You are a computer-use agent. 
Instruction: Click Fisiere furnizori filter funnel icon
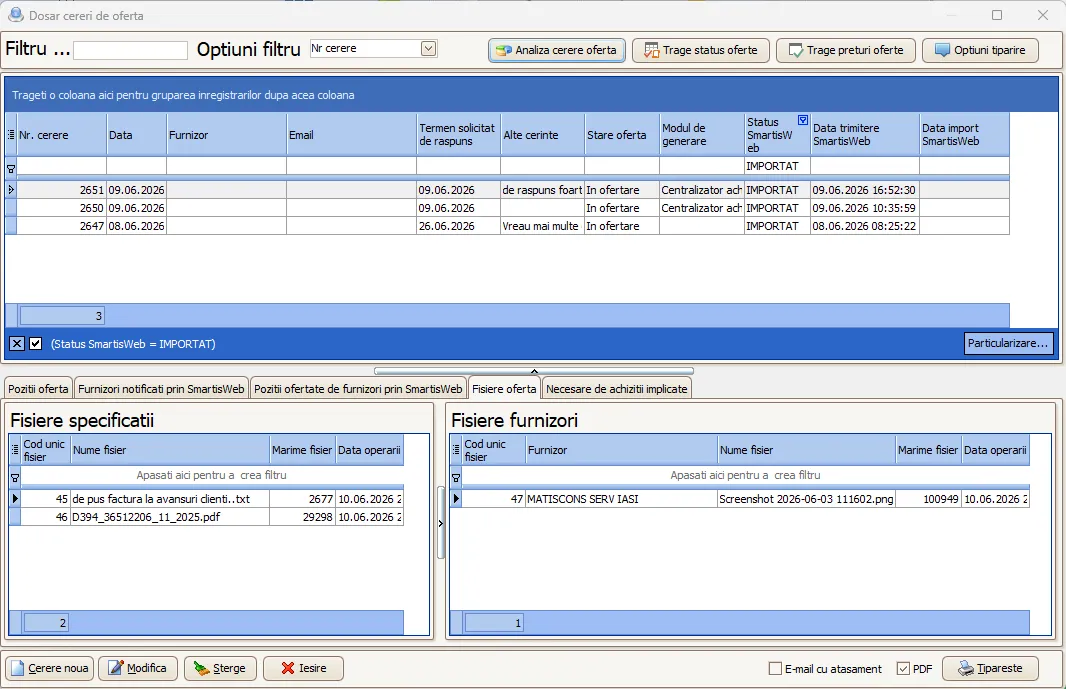coord(456,478)
